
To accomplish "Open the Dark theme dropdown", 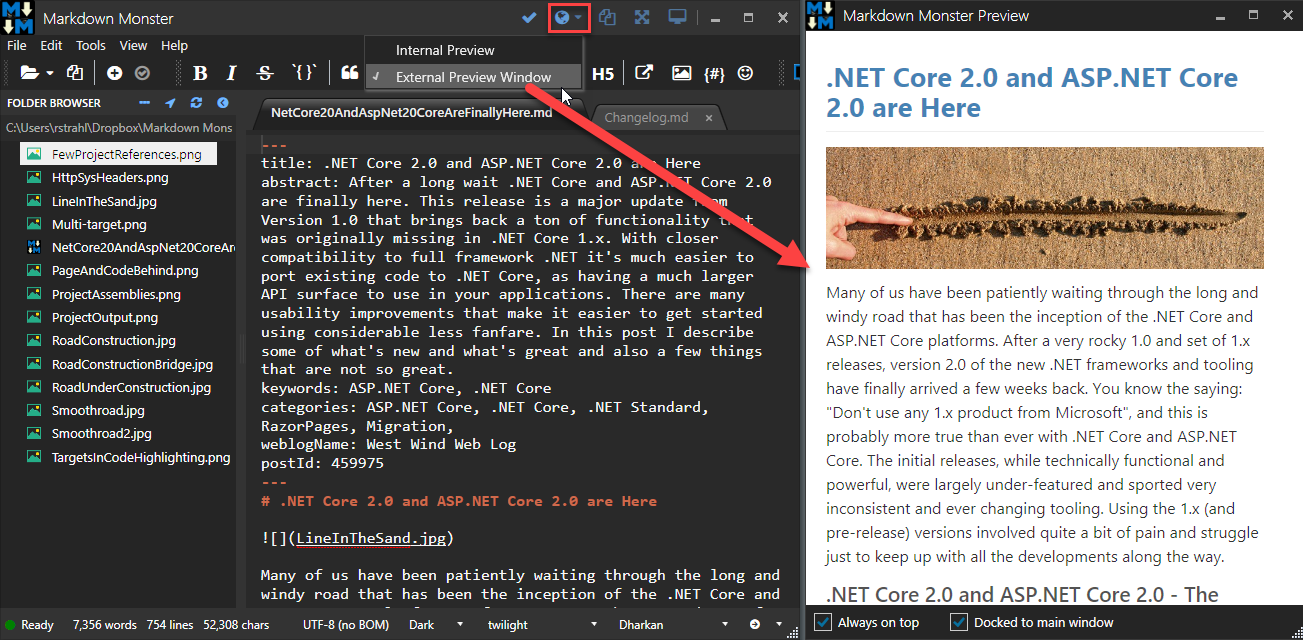I will 435,625.
